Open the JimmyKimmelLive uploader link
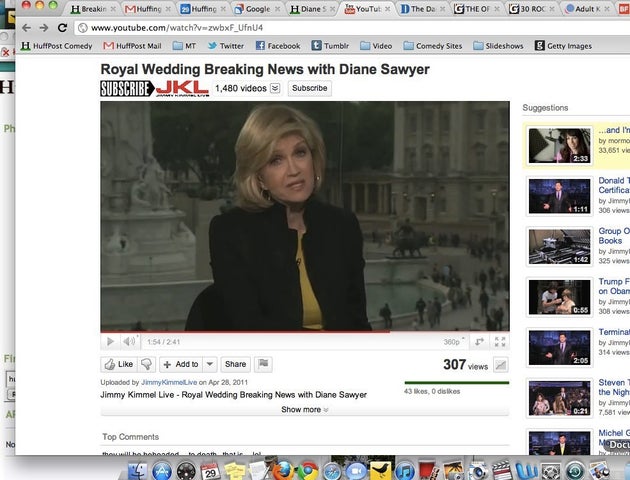The width and height of the screenshot is (630, 480). [169, 382]
